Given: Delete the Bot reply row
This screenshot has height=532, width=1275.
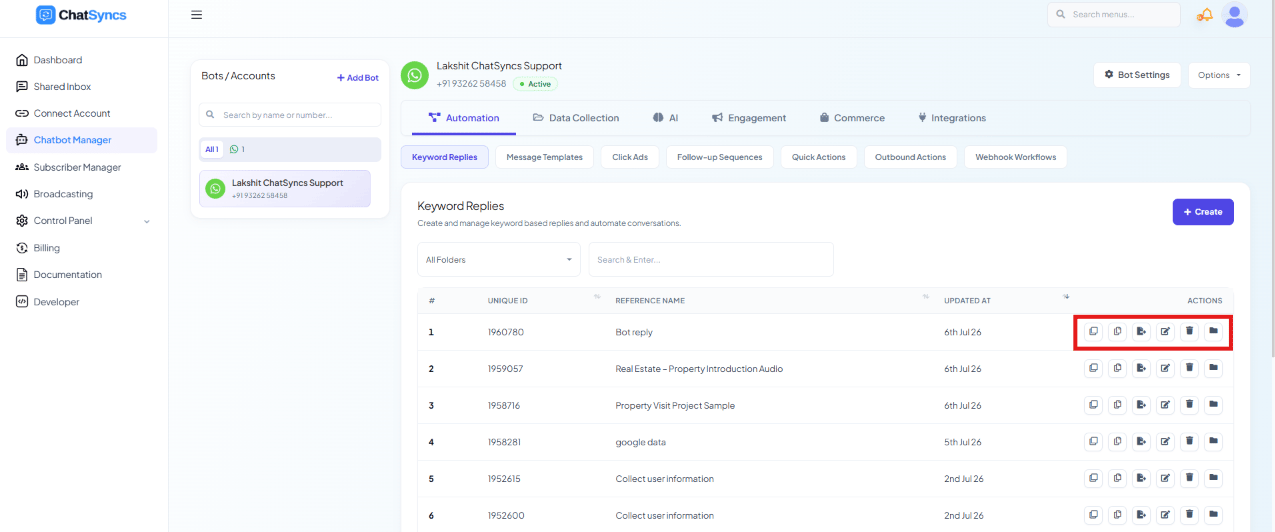Looking at the screenshot, I should pyautogui.click(x=1189, y=331).
